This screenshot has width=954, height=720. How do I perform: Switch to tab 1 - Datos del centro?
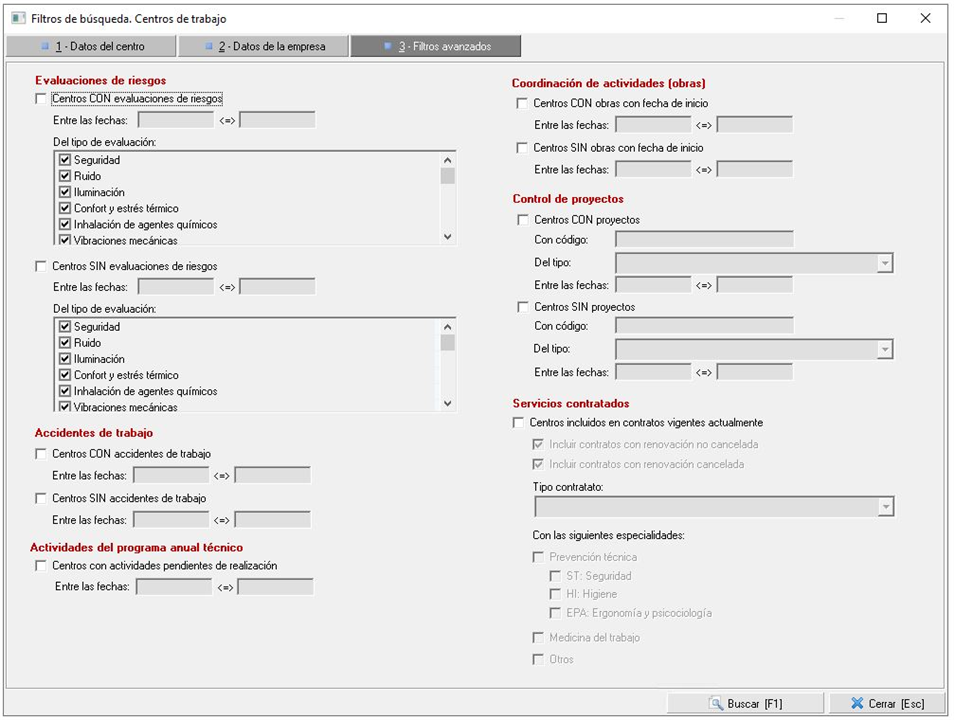click(x=91, y=46)
